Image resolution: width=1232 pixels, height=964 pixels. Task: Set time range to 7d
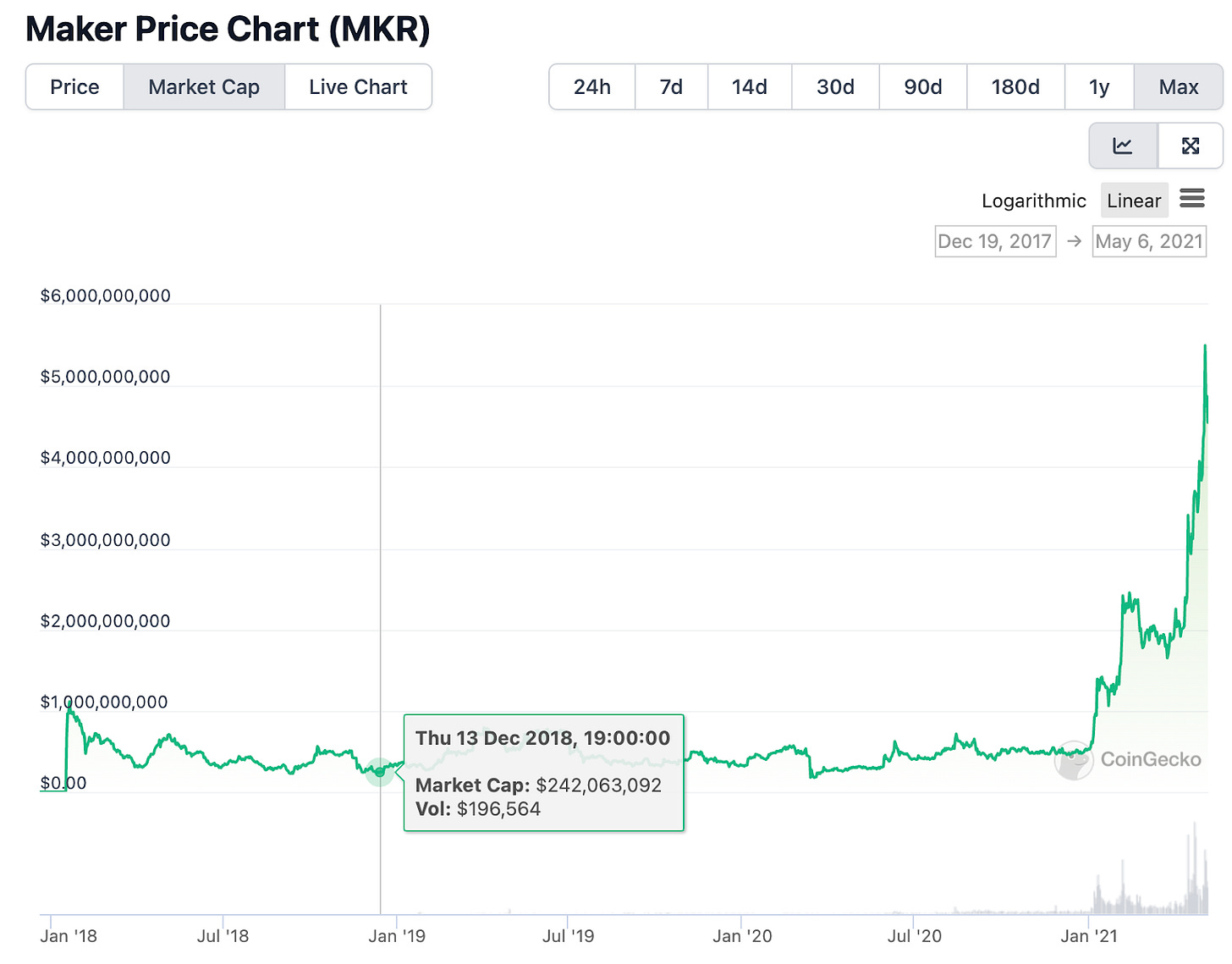tap(672, 87)
